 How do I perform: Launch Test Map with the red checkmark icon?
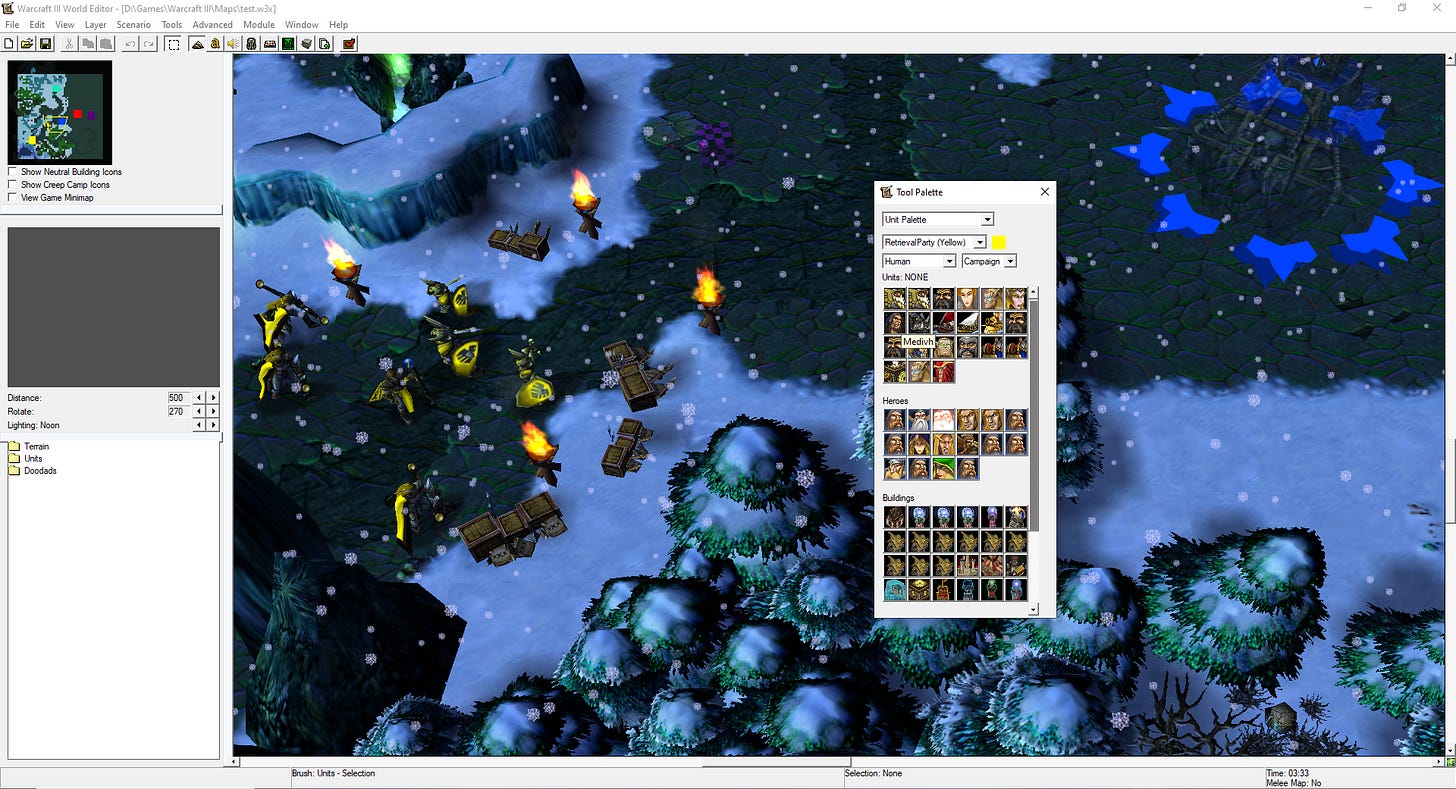pos(348,44)
